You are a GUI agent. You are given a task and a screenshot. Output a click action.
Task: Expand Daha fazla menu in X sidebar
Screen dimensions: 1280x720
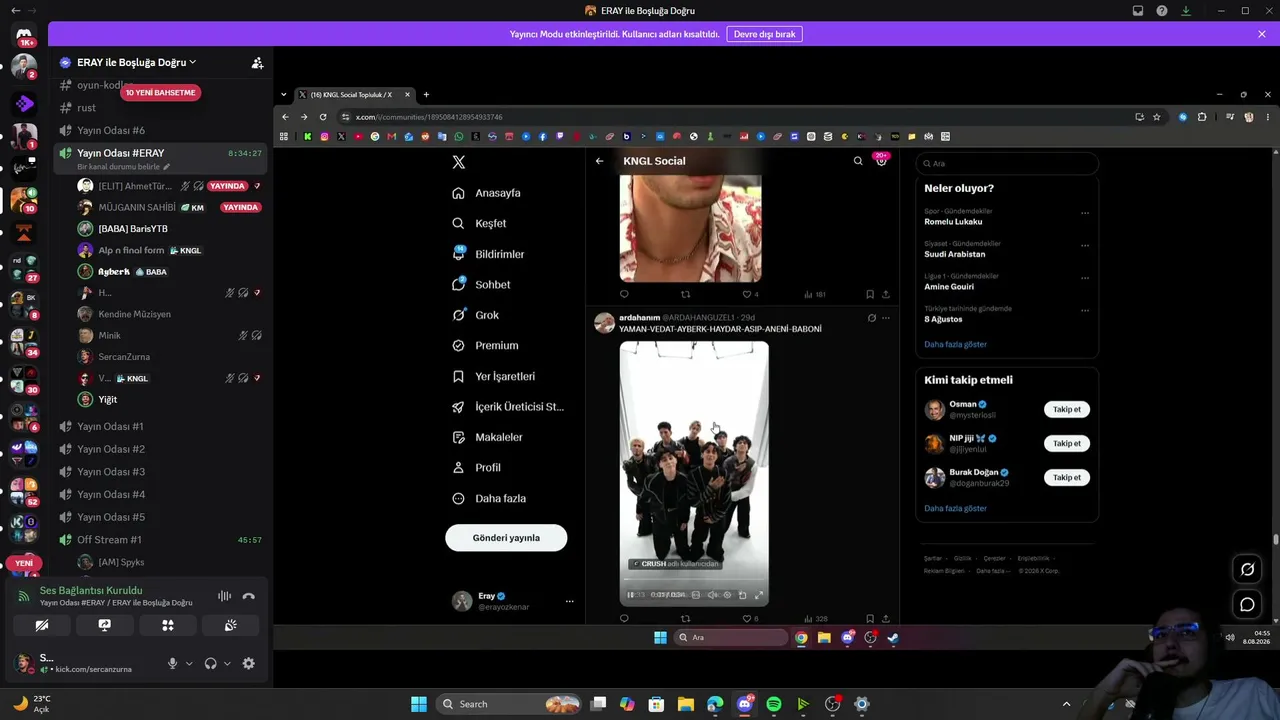tap(488, 498)
